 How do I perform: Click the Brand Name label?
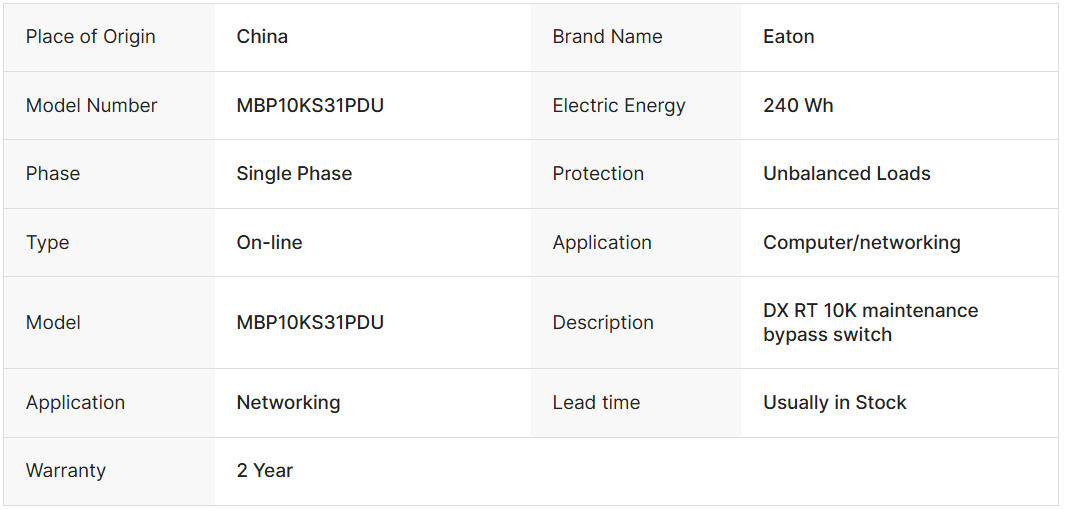pyautogui.click(x=607, y=37)
